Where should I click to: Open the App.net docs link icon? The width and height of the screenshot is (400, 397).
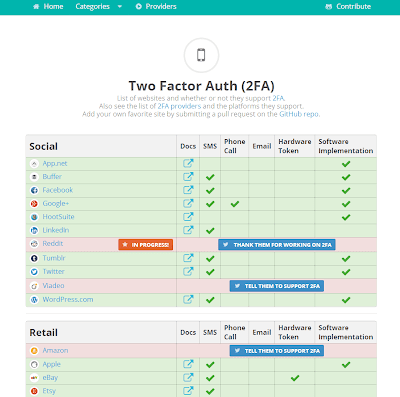pyautogui.click(x=188, y=163)
